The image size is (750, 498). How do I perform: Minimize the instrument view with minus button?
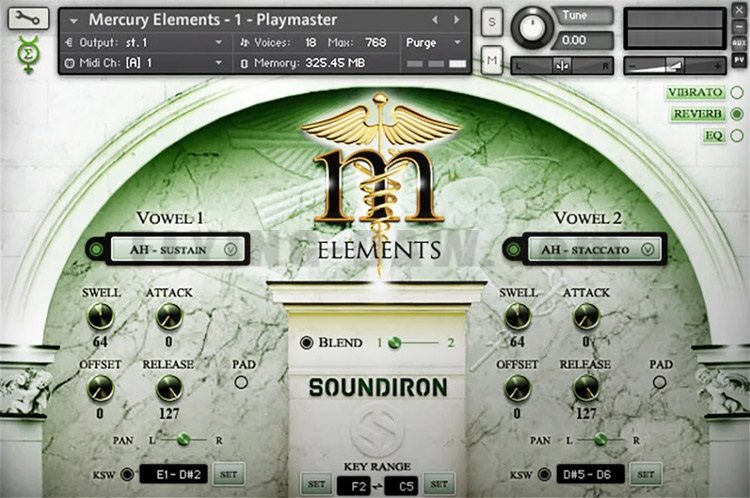coord(739,26)
